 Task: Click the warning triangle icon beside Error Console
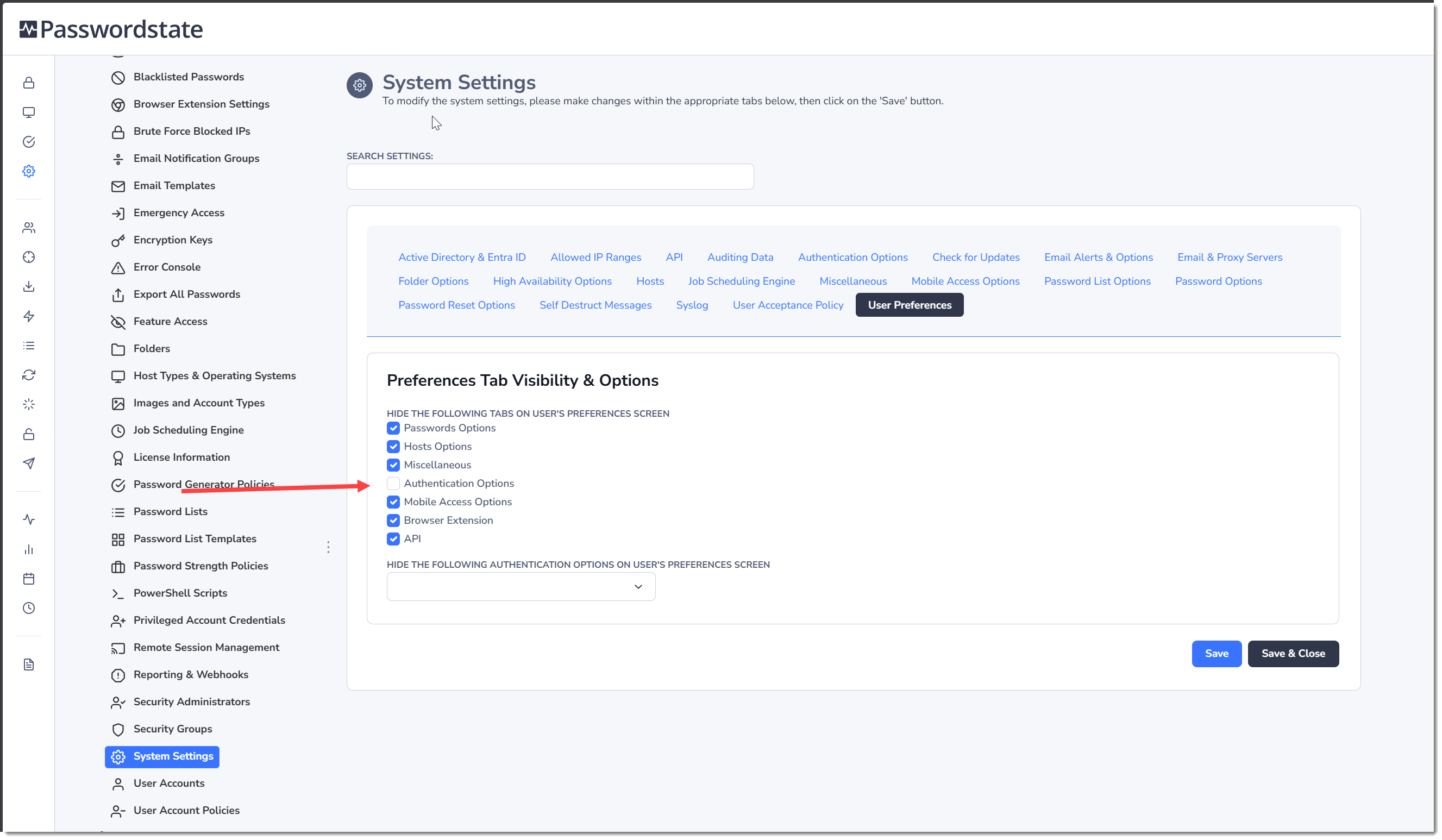click(x=118, y=268)
